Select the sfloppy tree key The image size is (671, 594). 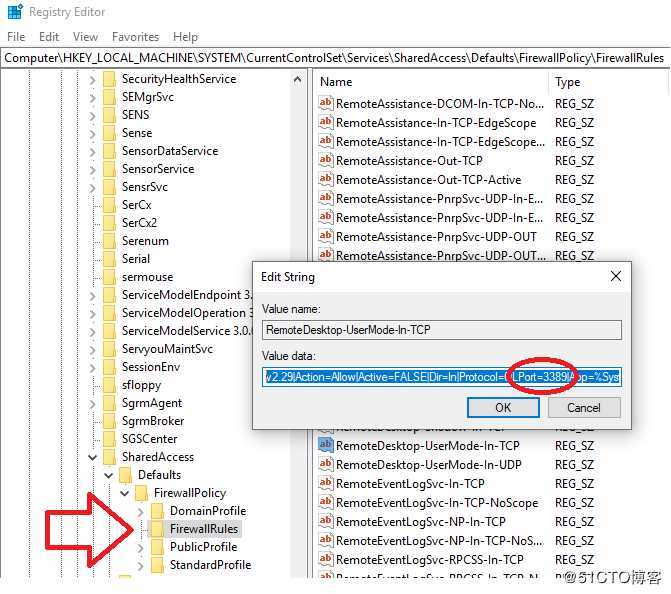(141, 385)
